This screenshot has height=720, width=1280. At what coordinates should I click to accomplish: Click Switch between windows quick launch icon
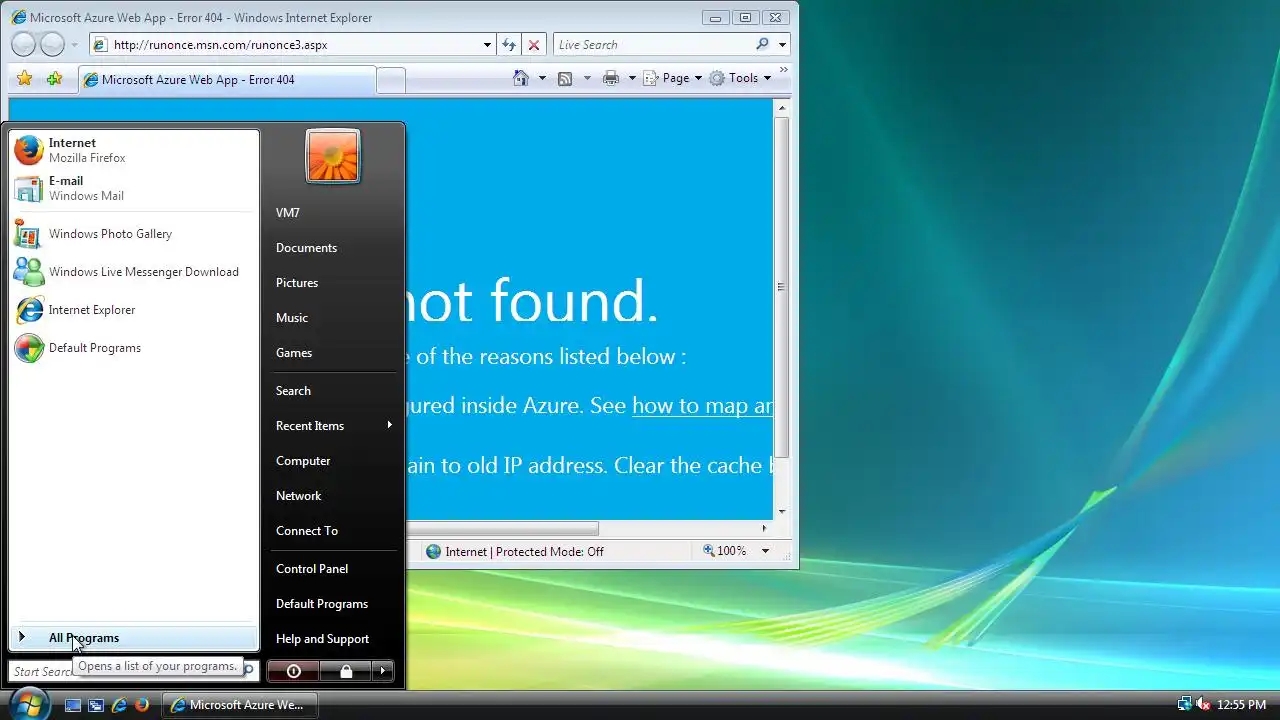click(x=96, y=705)
